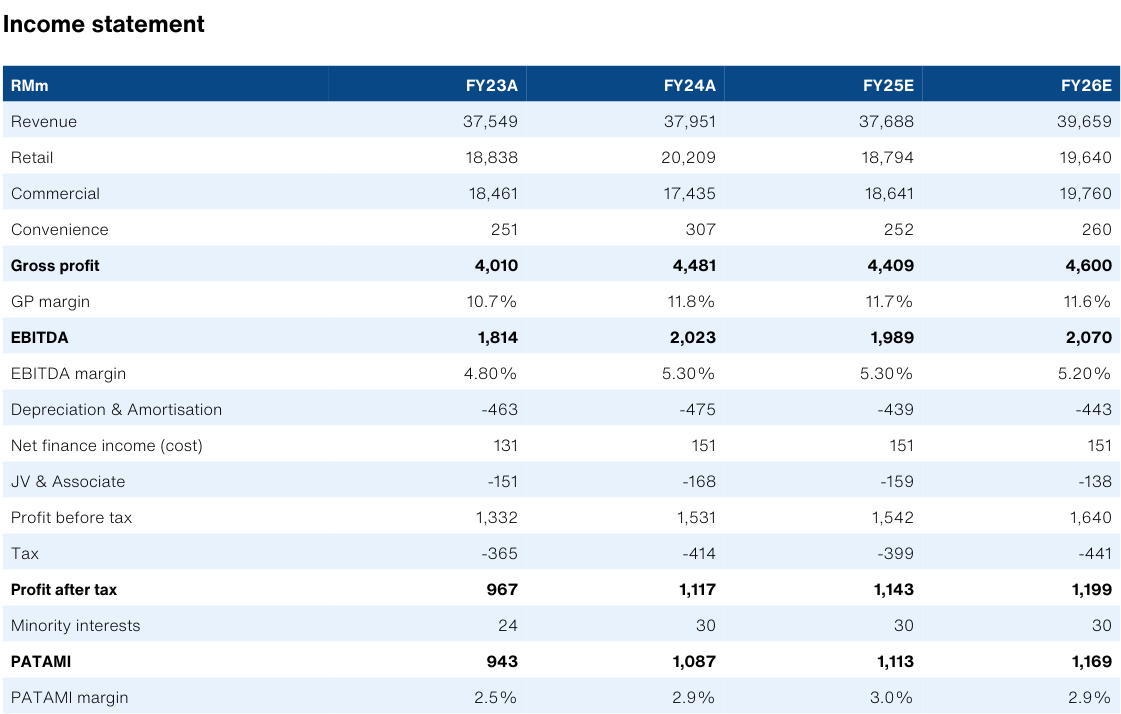Screen dimensions: 1121x714
Task: Click FY24A Retail value 20,209
Action: tap(689, 158)
